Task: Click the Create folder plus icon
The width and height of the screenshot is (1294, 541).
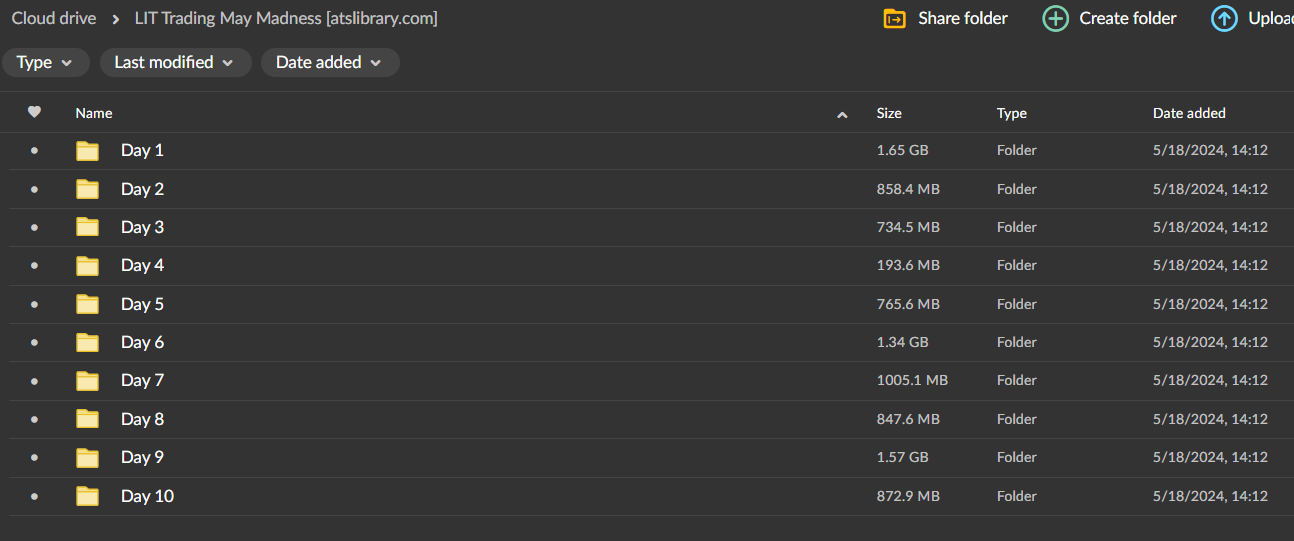Action: point(1055,18)
